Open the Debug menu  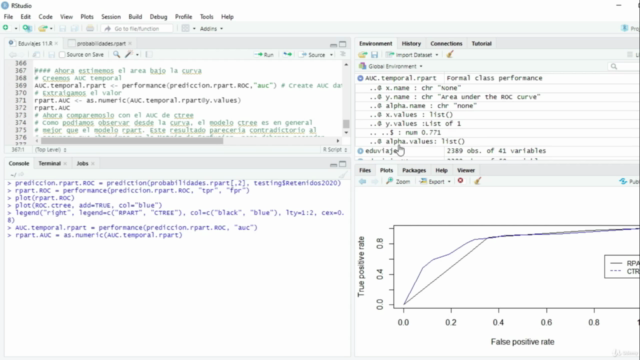[158, 17]
